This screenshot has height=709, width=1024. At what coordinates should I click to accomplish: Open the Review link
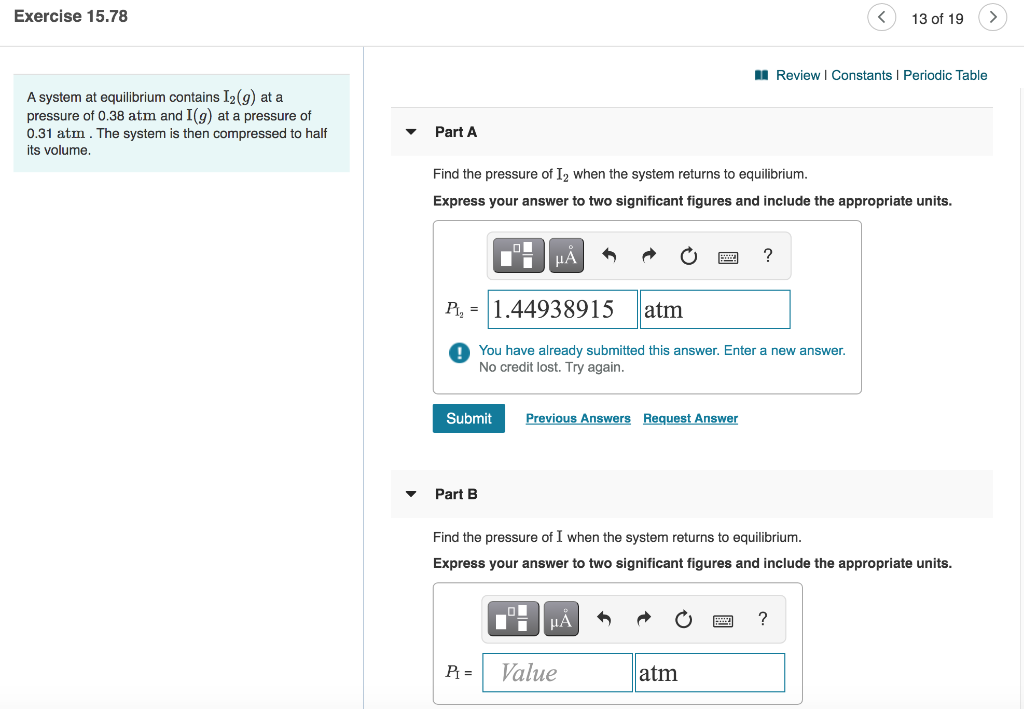(797, 75)
